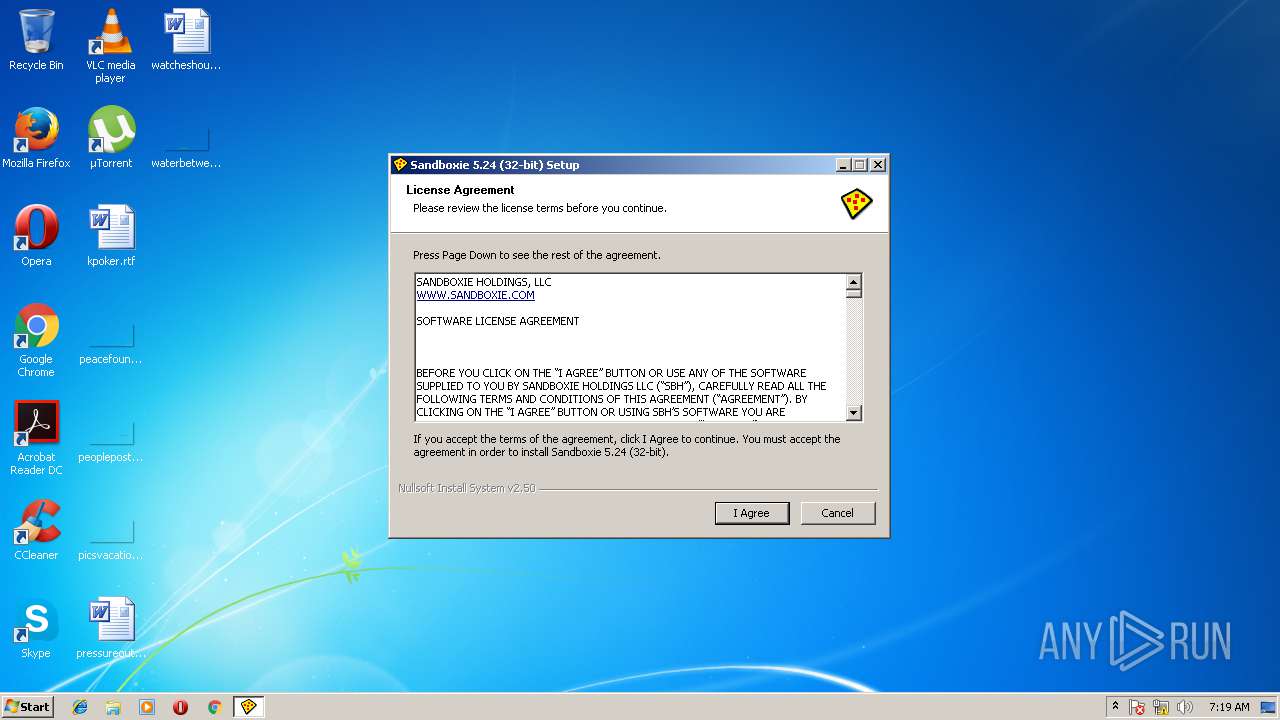The width and height of the screenshot is (1280, 720).
Task: Click the Sandboxie Setup taskbar button
Action: pos(248,707)
